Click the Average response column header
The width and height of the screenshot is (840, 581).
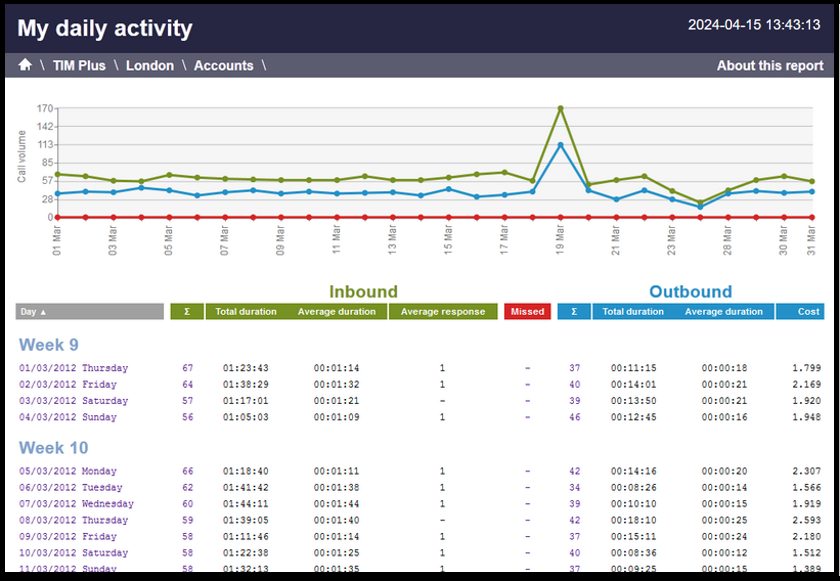tap(442, 311)
